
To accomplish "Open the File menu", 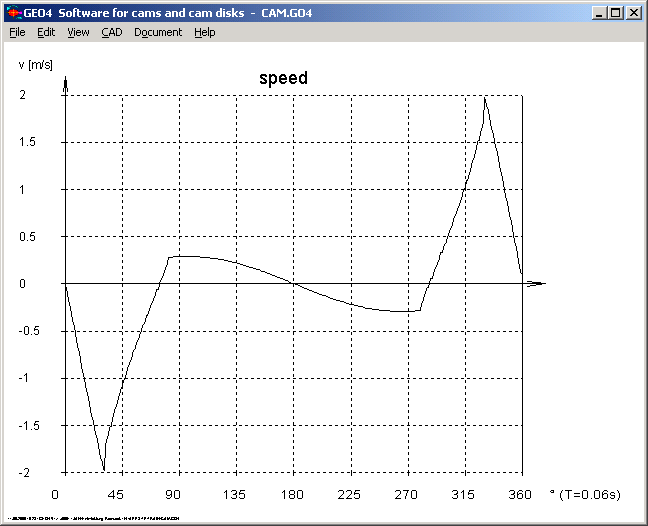I will click(17, 32).
